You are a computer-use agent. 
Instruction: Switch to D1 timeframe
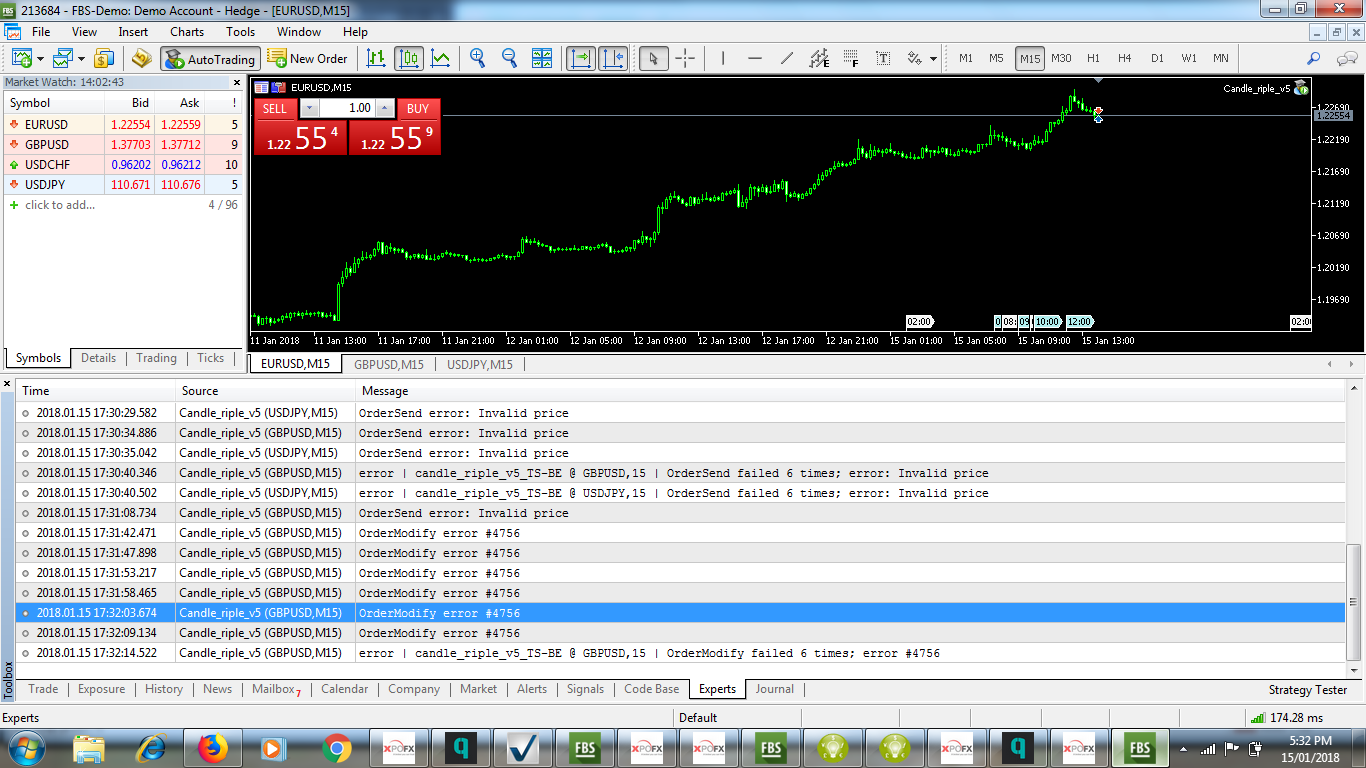(x=1157, y=58)
